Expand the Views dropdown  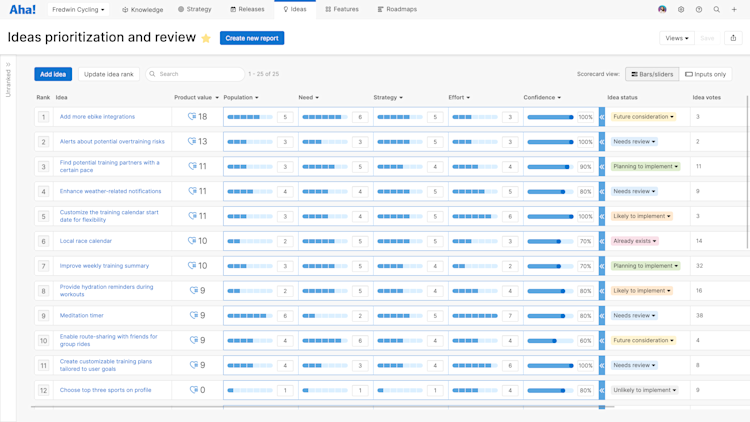677,38
